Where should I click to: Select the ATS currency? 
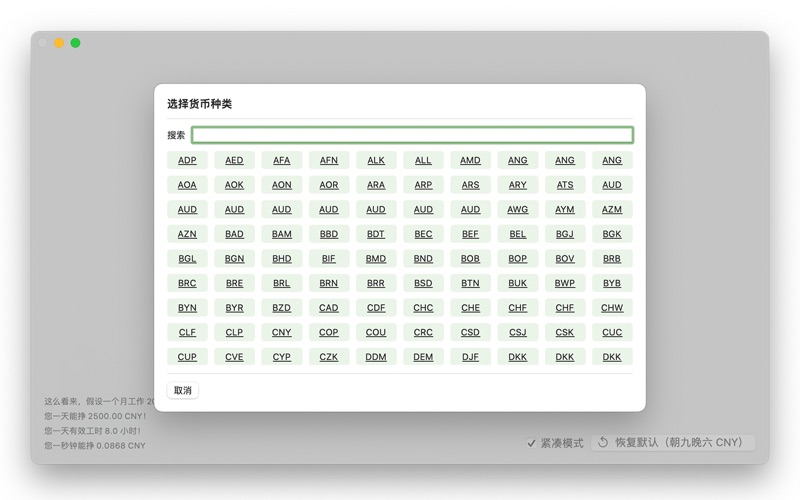tap(565, 185)
